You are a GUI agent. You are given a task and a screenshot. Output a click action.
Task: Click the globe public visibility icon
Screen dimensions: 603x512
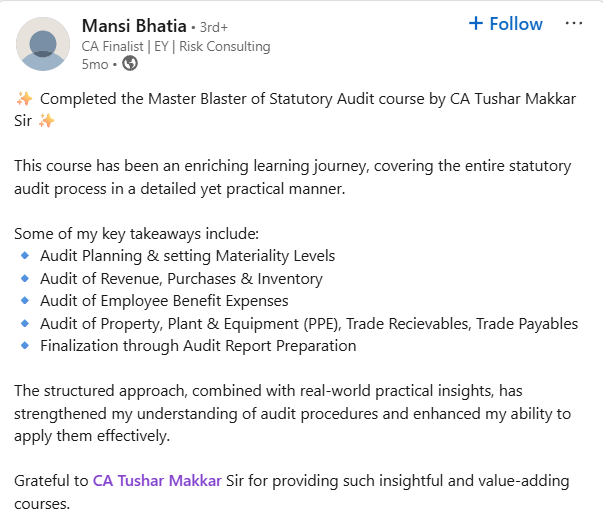(x=130, y=64)
